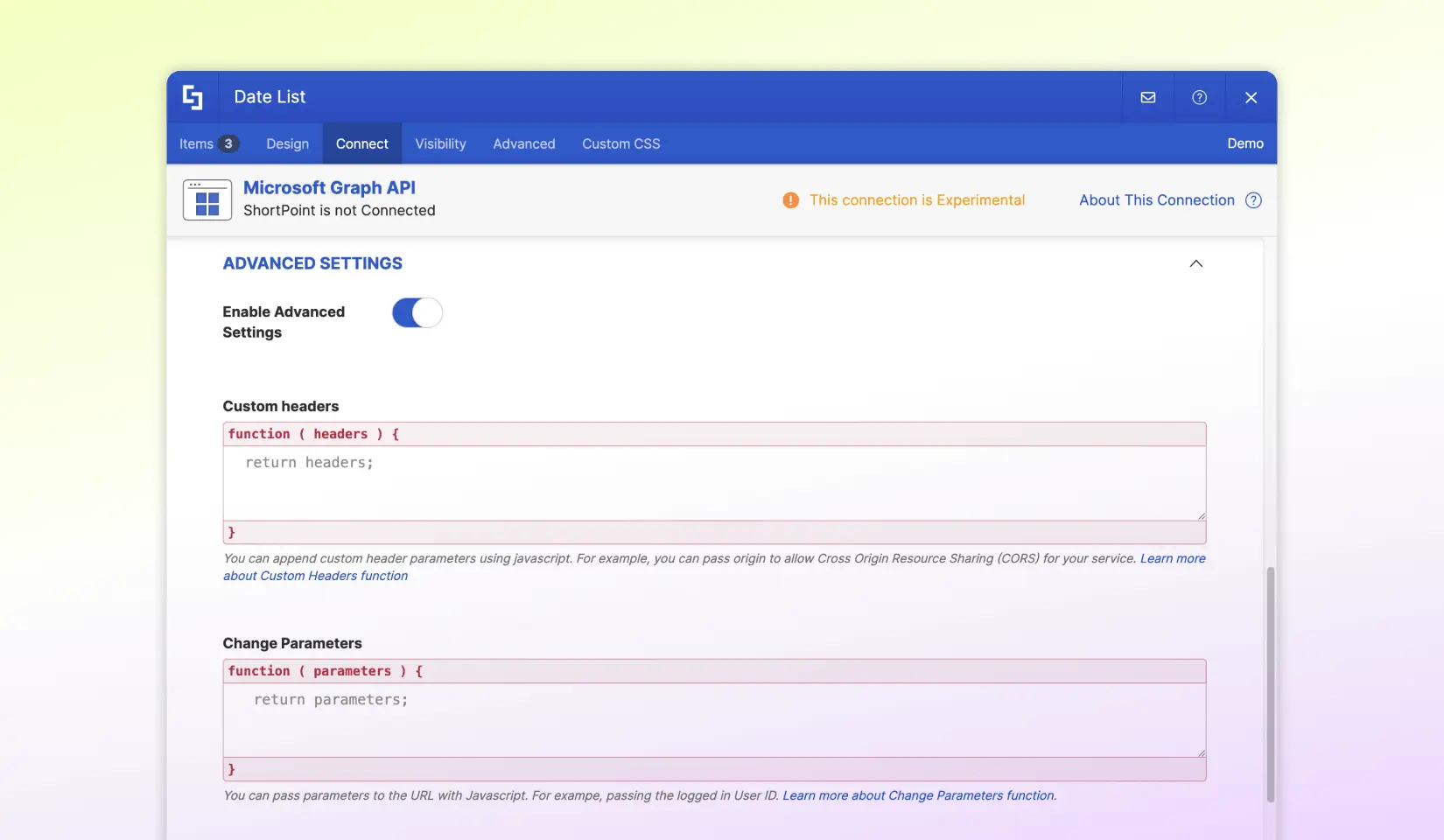Click 'ShortPoint is not Connected' status text
Screen dimensions: 1444x840
(x=340, y=210)
